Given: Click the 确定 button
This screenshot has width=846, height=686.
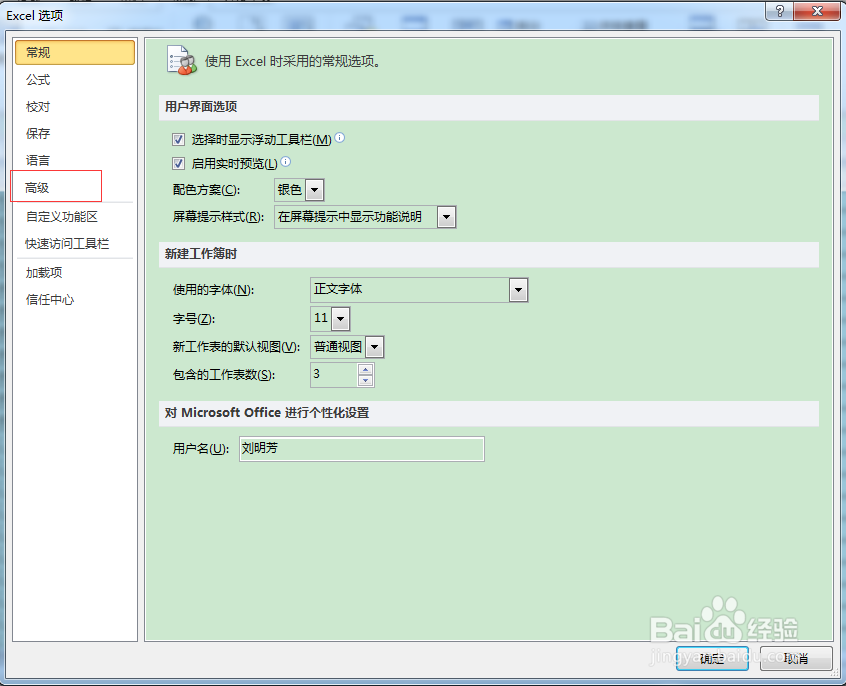Looking at the screenshot, I should (712, 658).
